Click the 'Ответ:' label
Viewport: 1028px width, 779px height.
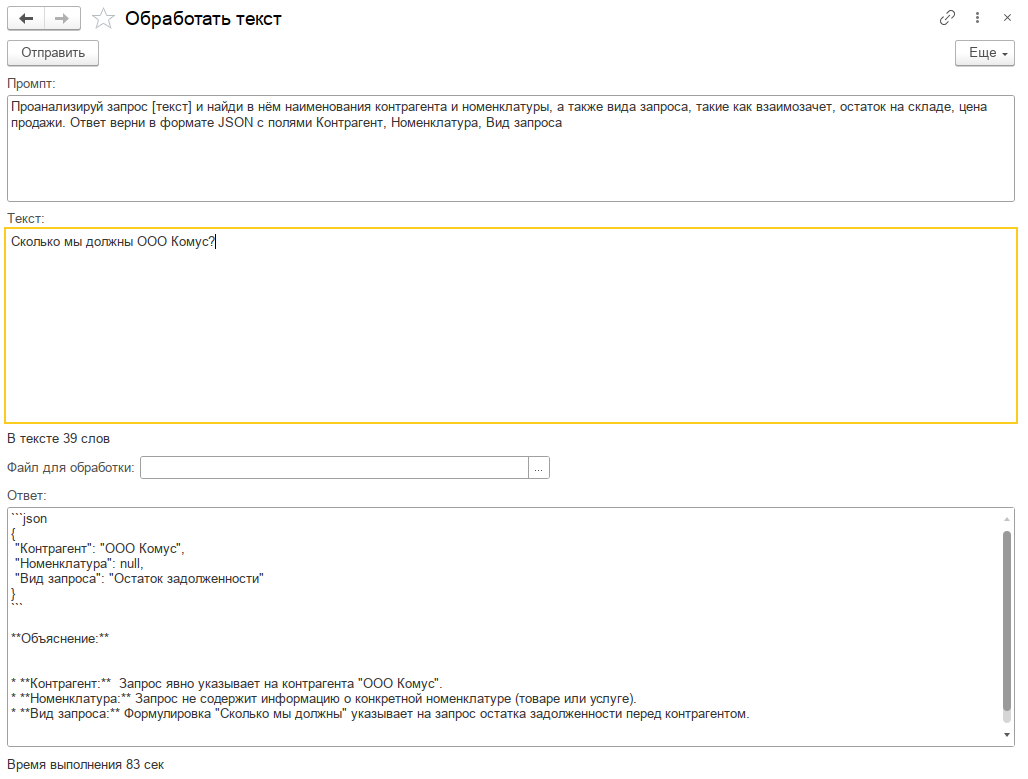click(x=27, y=495)
